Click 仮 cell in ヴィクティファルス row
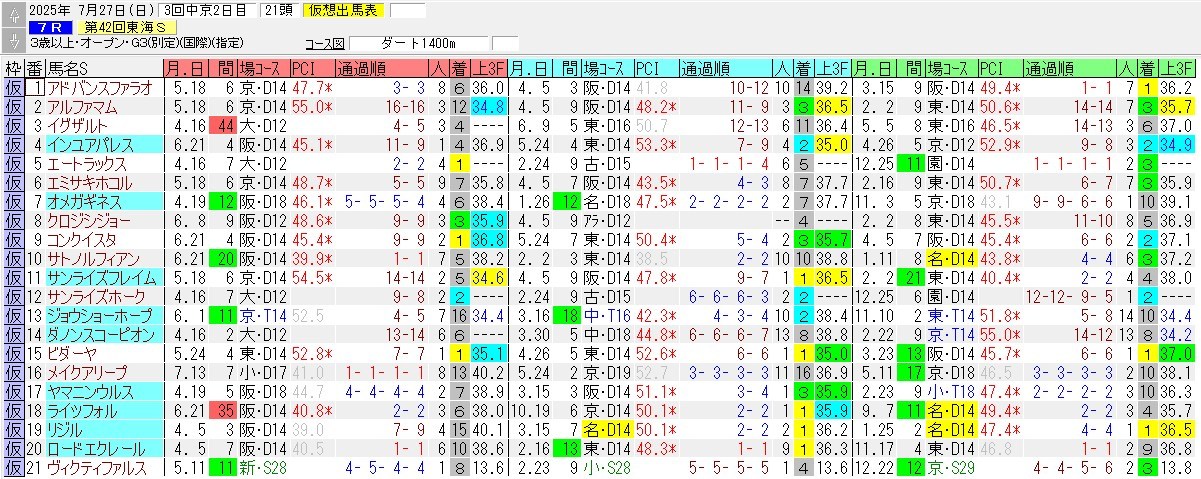The image size is (1201, 479). (x=13, y=468)
